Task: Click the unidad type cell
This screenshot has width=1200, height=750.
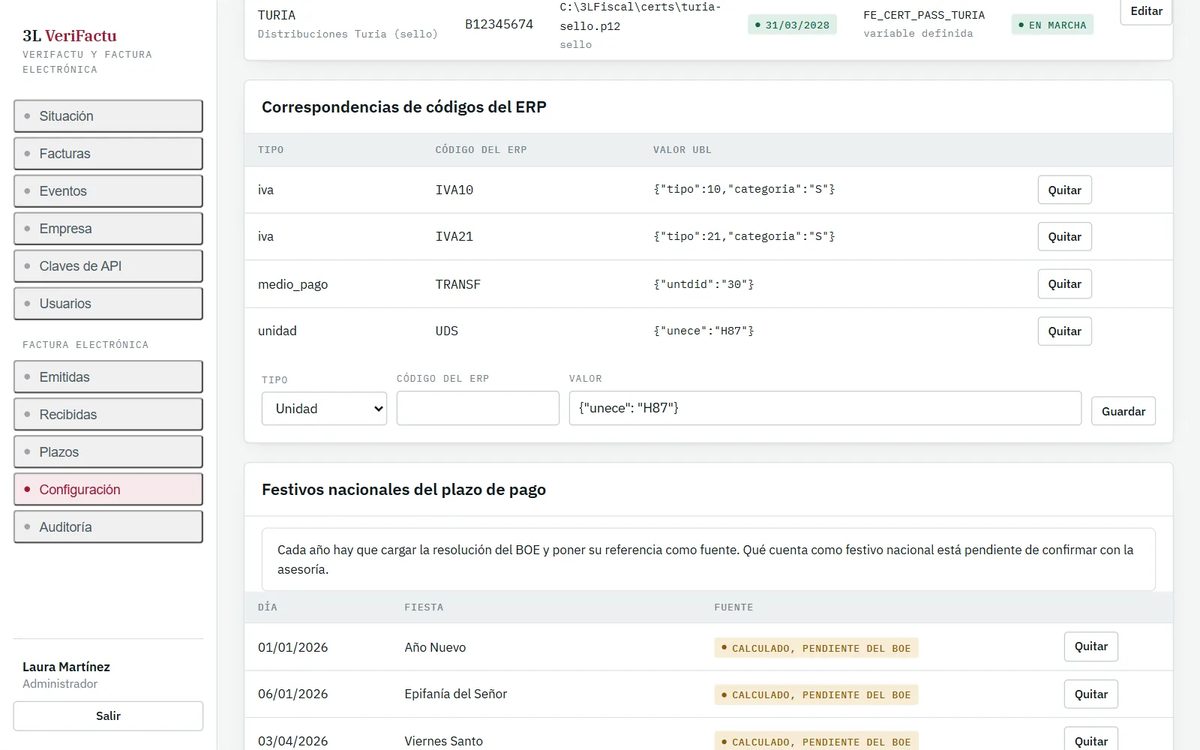Action: [x=277, y=331]
